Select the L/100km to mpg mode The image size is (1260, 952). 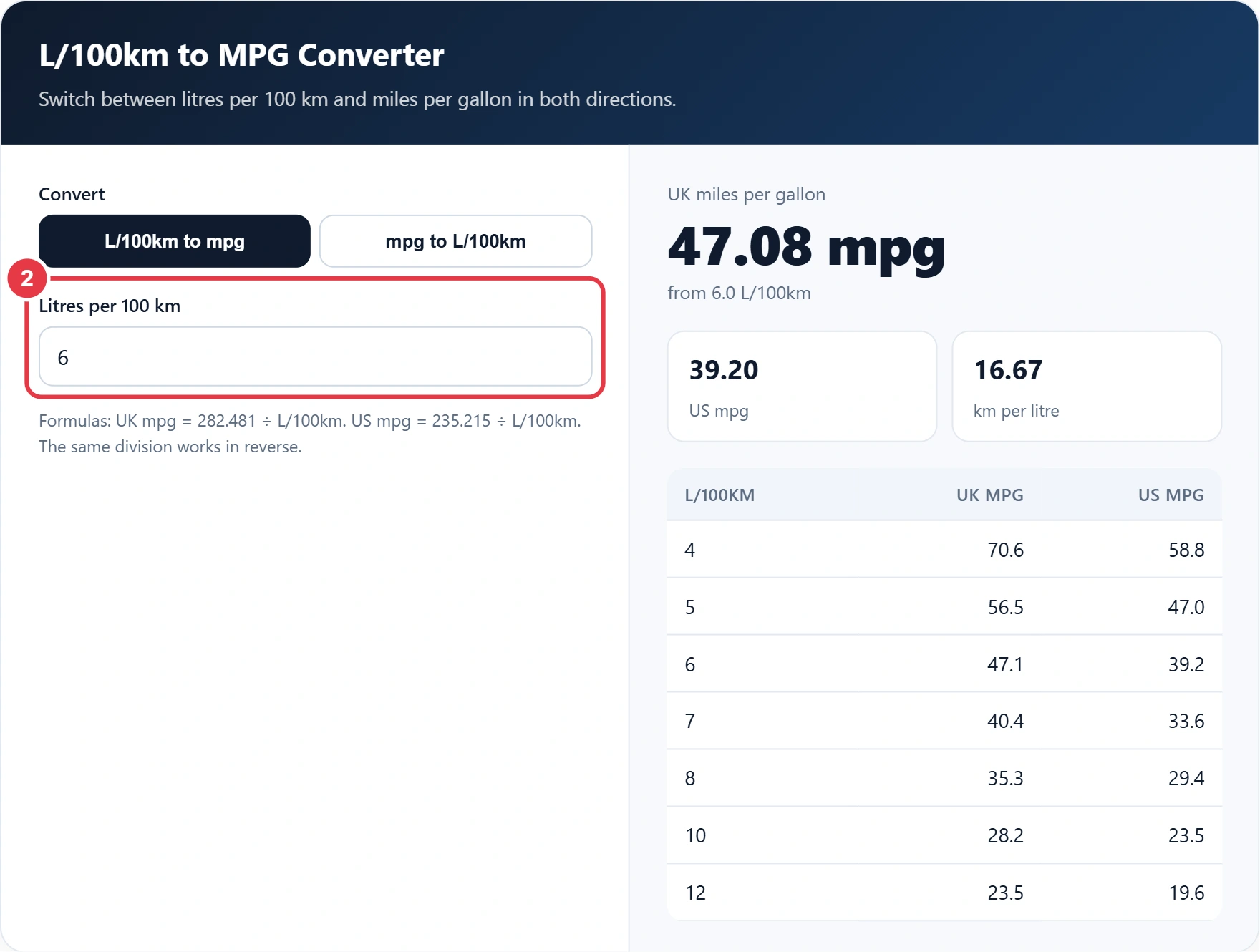pos(175,241)
